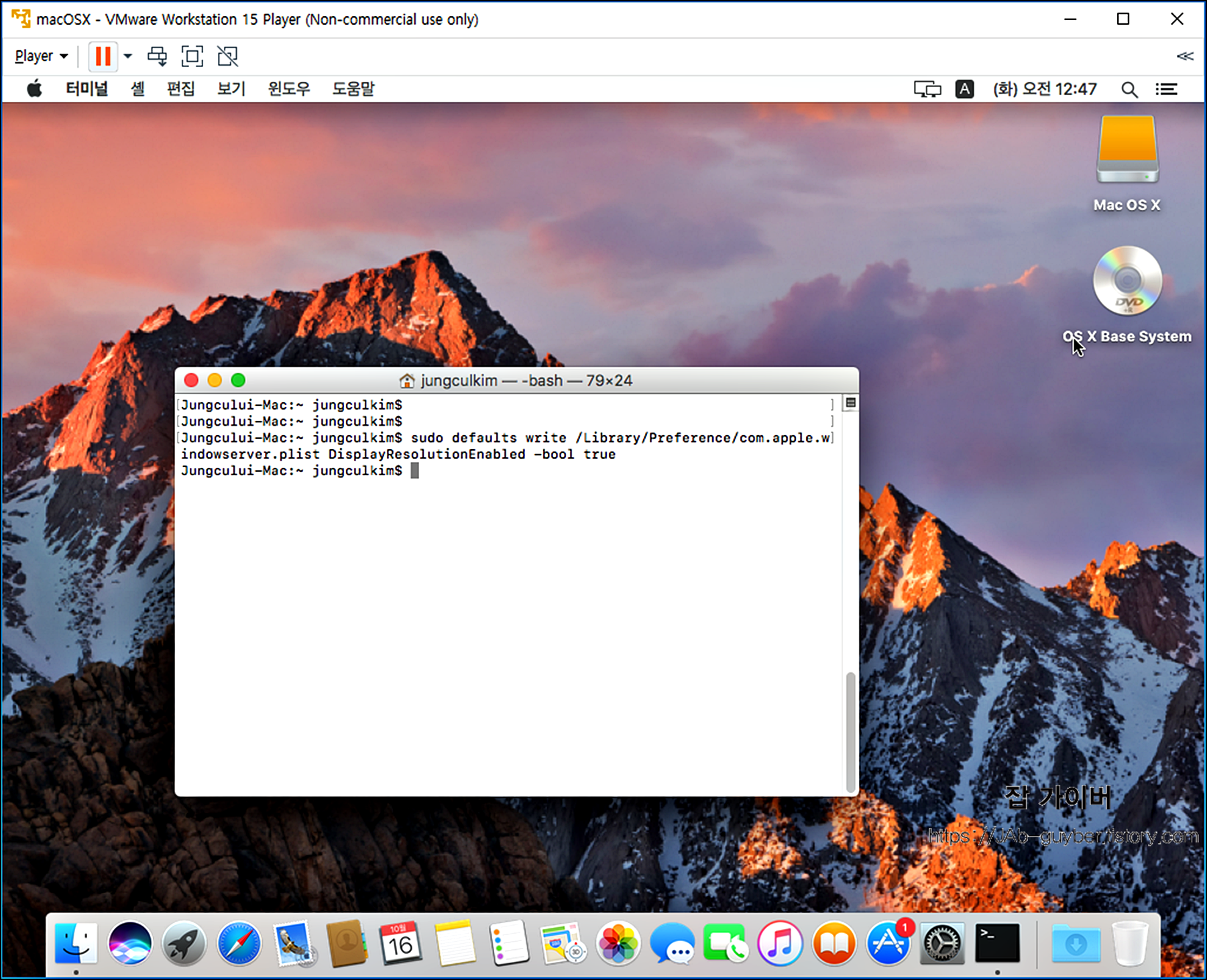This screenshot has height=980, width=1207.
Task: Expand power options arrow beside pause
Action: pos(127,56)
